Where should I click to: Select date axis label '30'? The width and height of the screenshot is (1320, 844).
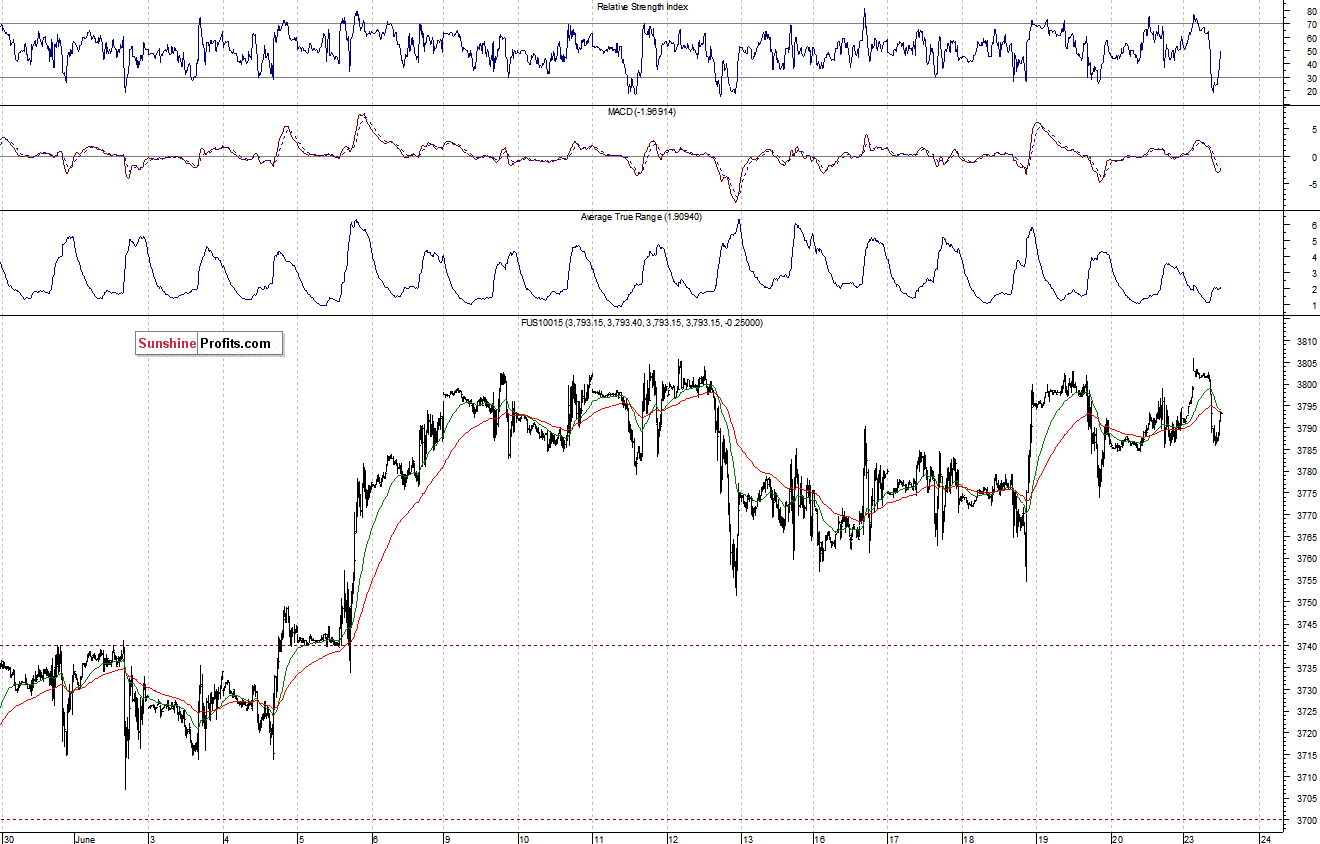(9, 839)
